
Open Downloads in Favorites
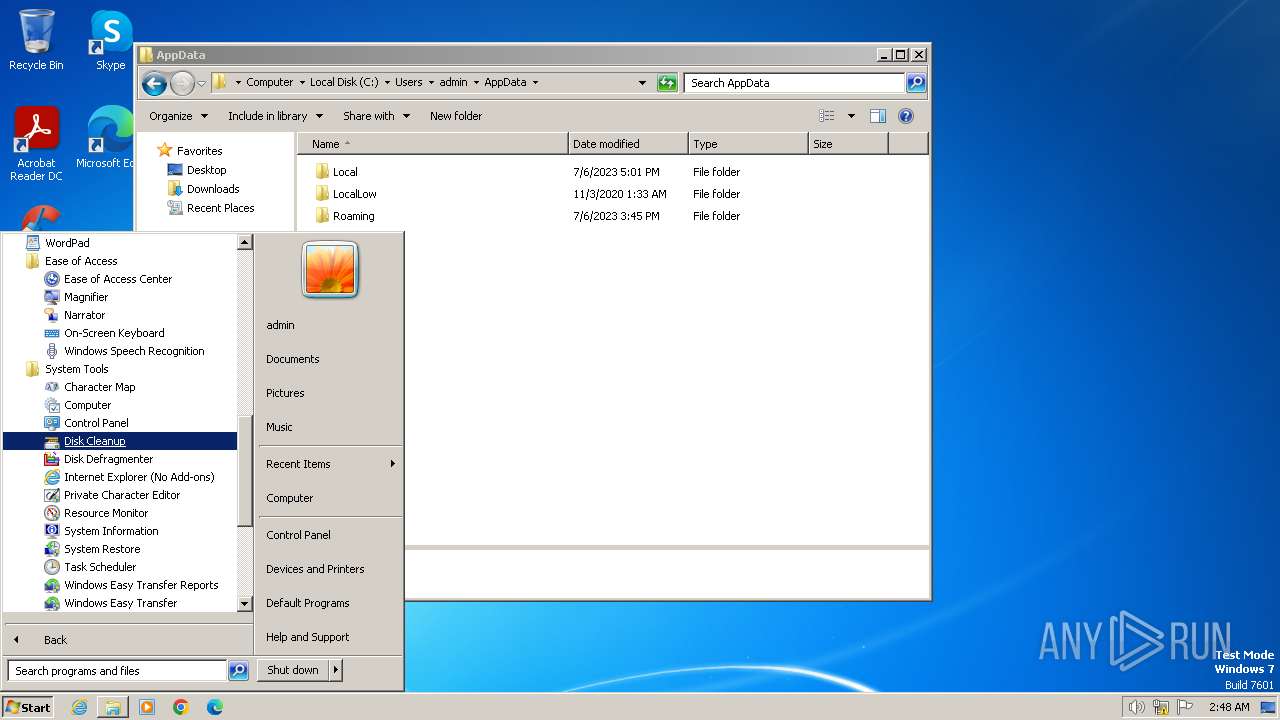pyautogui.click(x=213, y=189)
